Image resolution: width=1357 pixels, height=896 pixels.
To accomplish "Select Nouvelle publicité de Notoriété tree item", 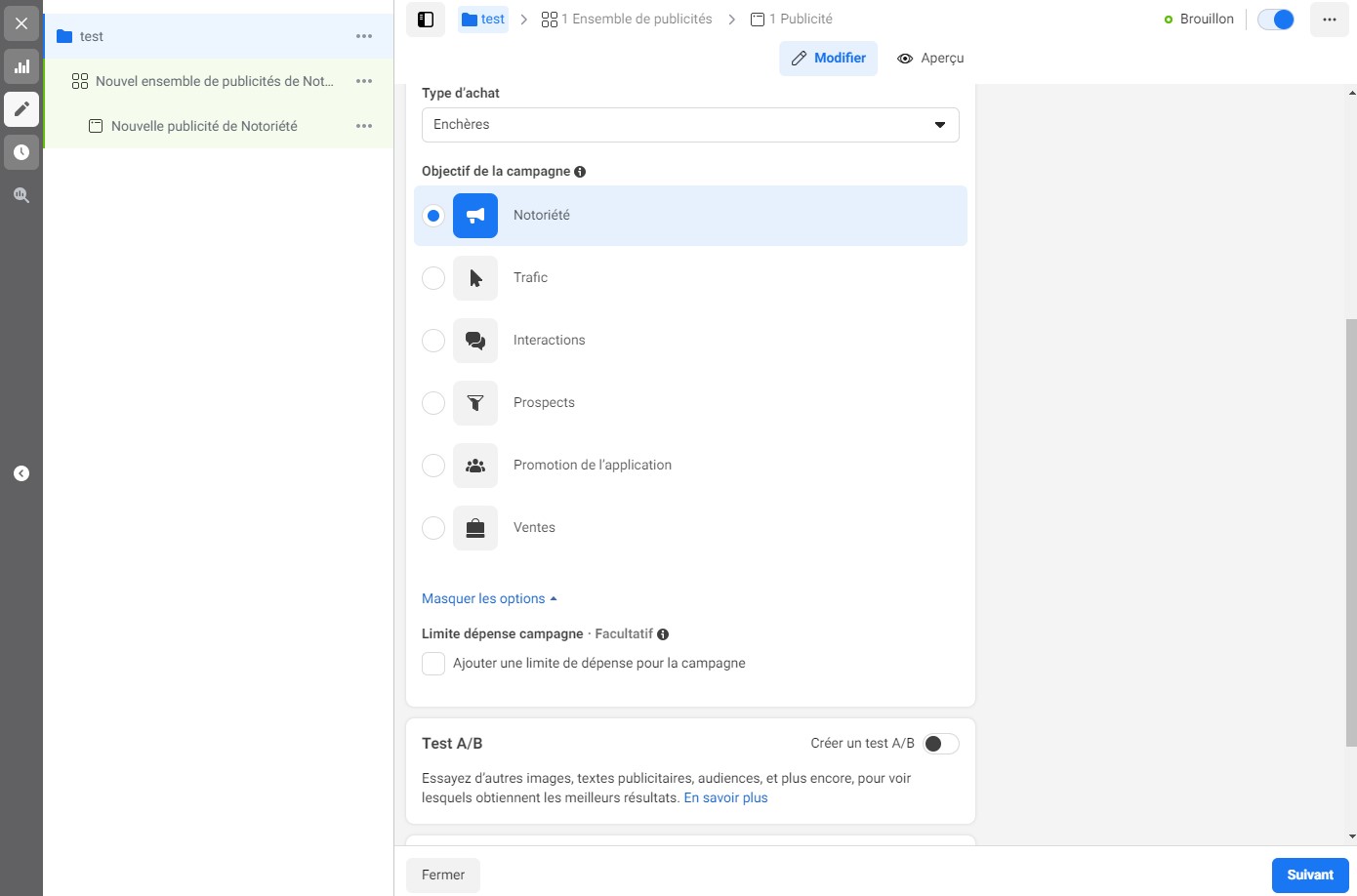I will 219,126.
